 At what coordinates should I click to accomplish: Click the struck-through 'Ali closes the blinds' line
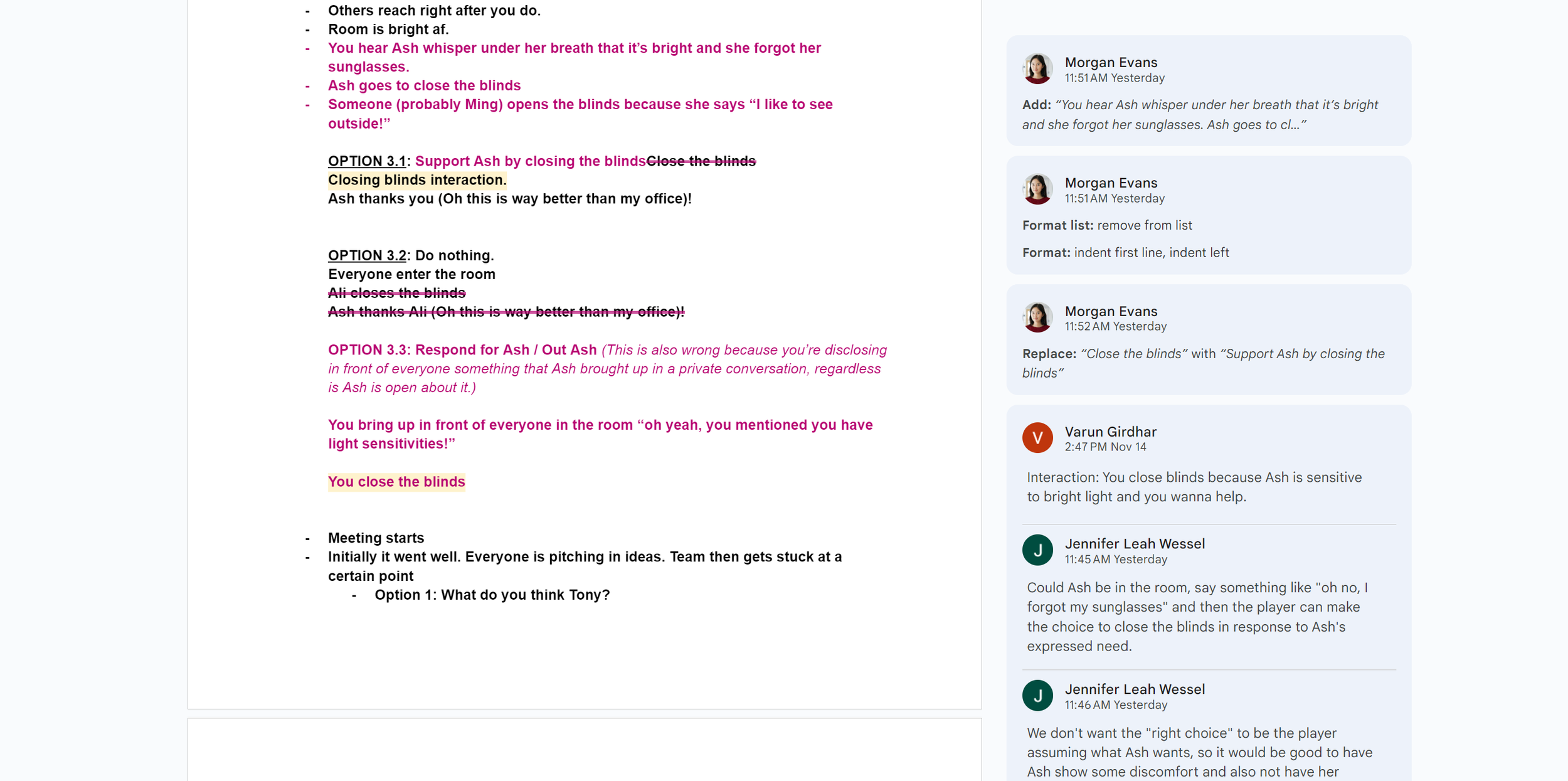396,293
